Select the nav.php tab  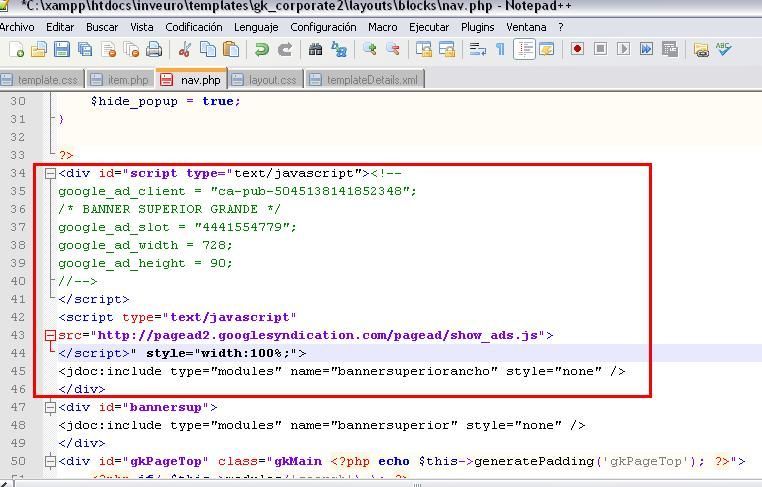coord(191,79)
